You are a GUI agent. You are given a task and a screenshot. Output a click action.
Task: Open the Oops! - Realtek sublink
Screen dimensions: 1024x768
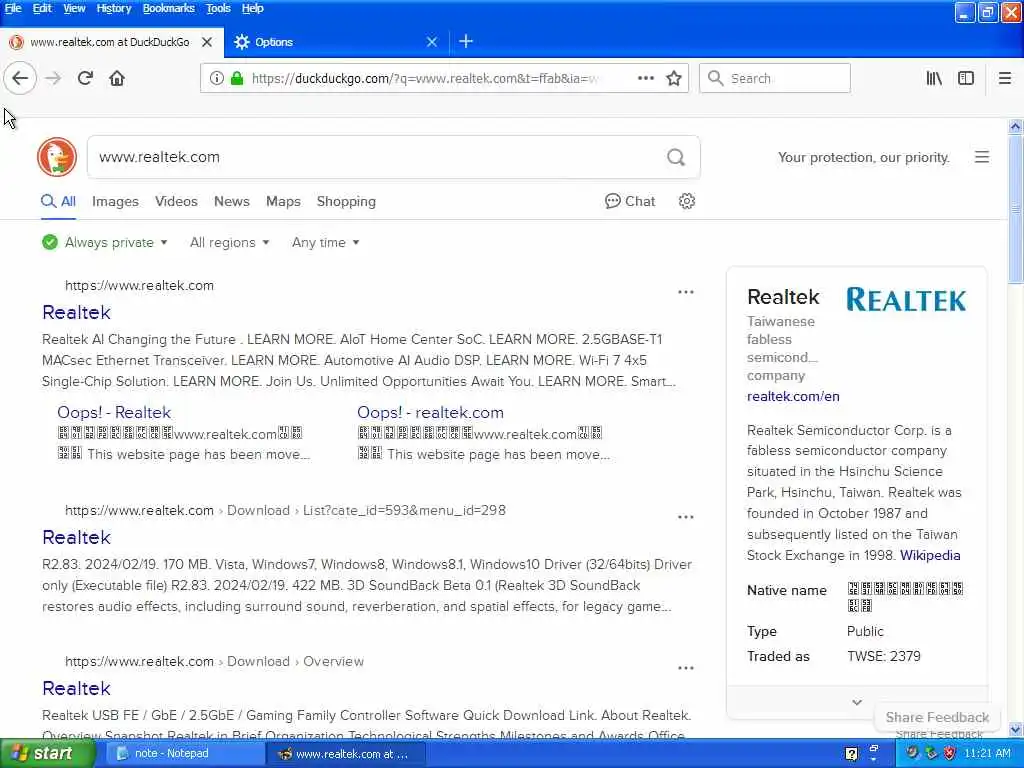(x=114, y=412)
